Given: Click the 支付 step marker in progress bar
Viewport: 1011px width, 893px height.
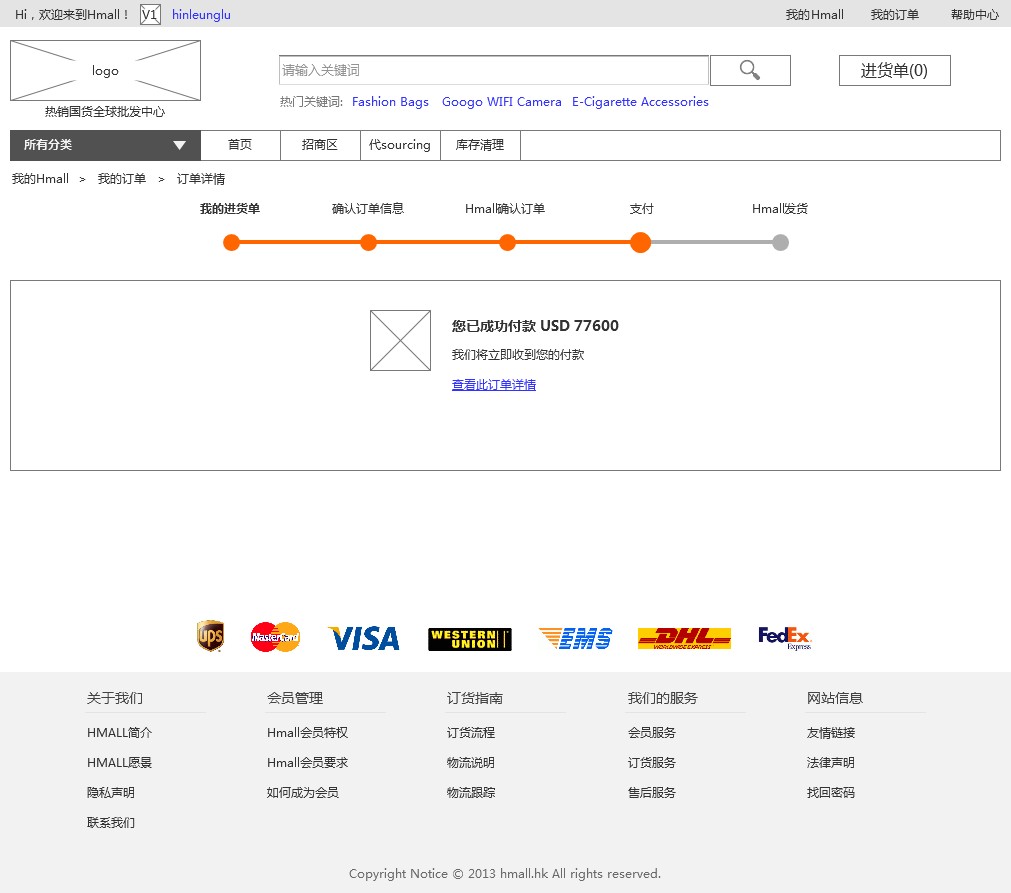Looking at the screenshot, I should (x=640, y=242).
